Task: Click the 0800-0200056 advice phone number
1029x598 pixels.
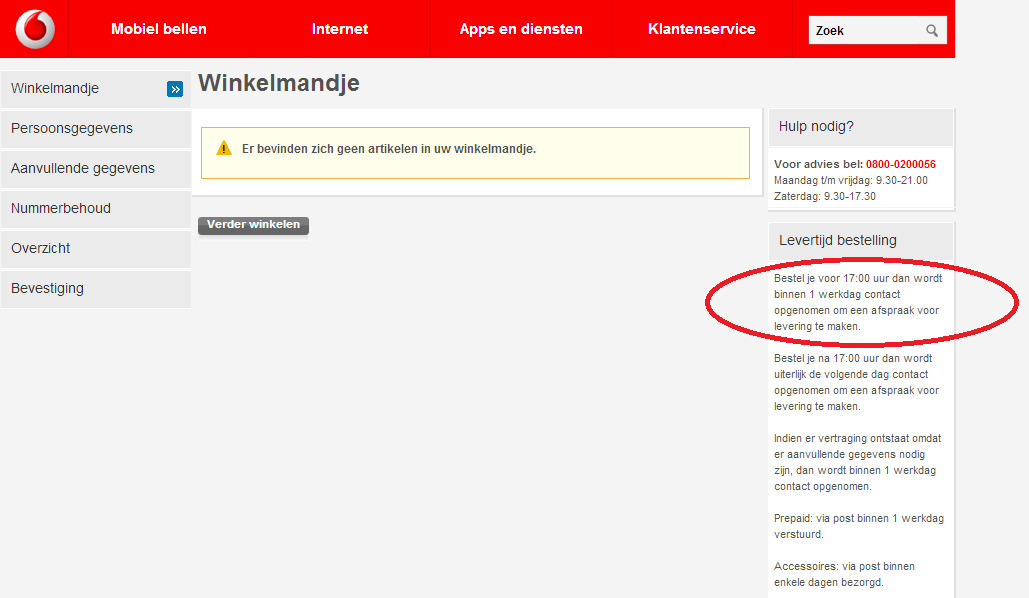Action: point(901,164)
